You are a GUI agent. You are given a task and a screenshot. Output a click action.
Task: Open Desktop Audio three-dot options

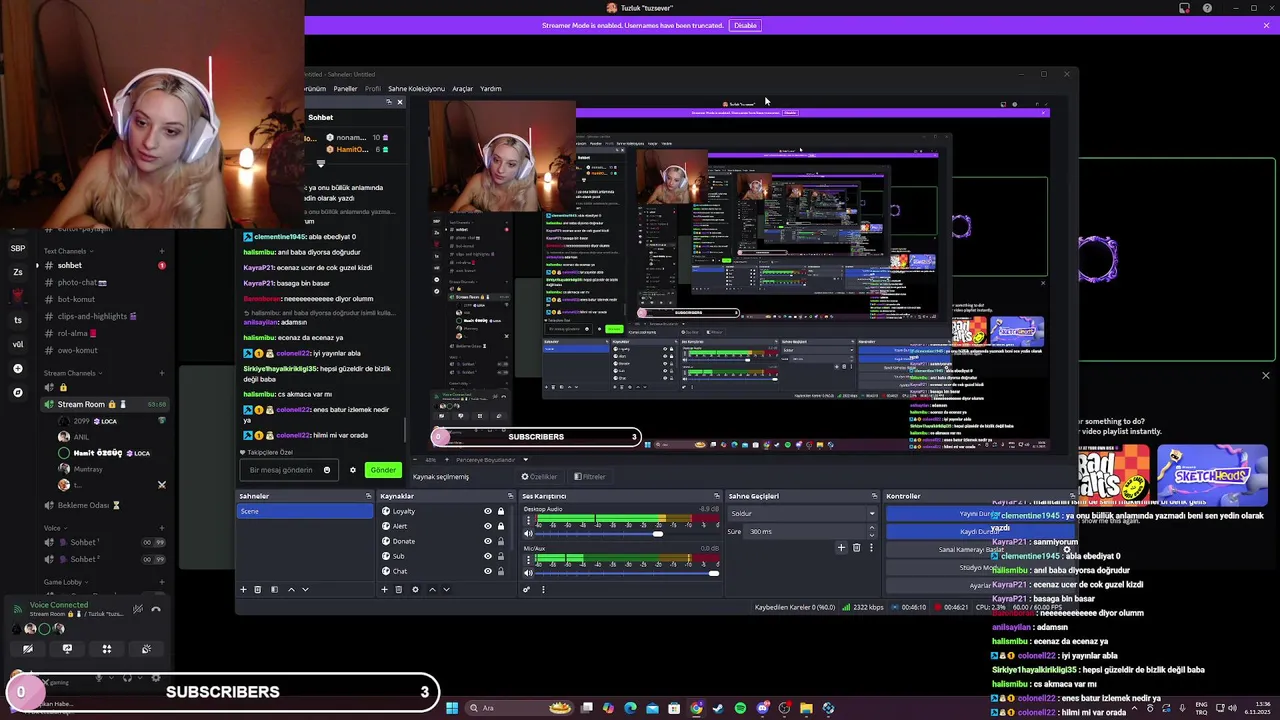coord(528,520)
